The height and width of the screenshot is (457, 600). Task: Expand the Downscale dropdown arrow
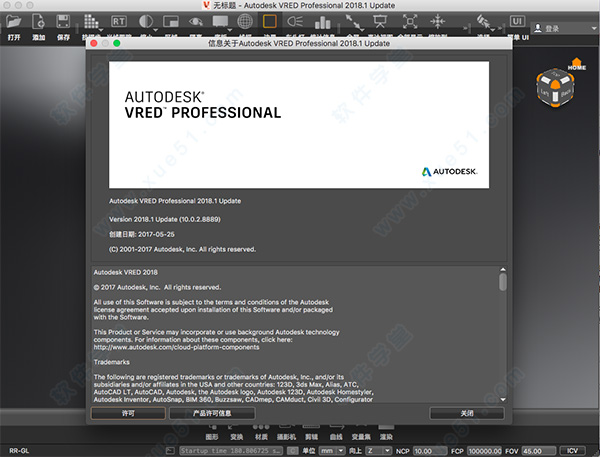coord(155,30)
